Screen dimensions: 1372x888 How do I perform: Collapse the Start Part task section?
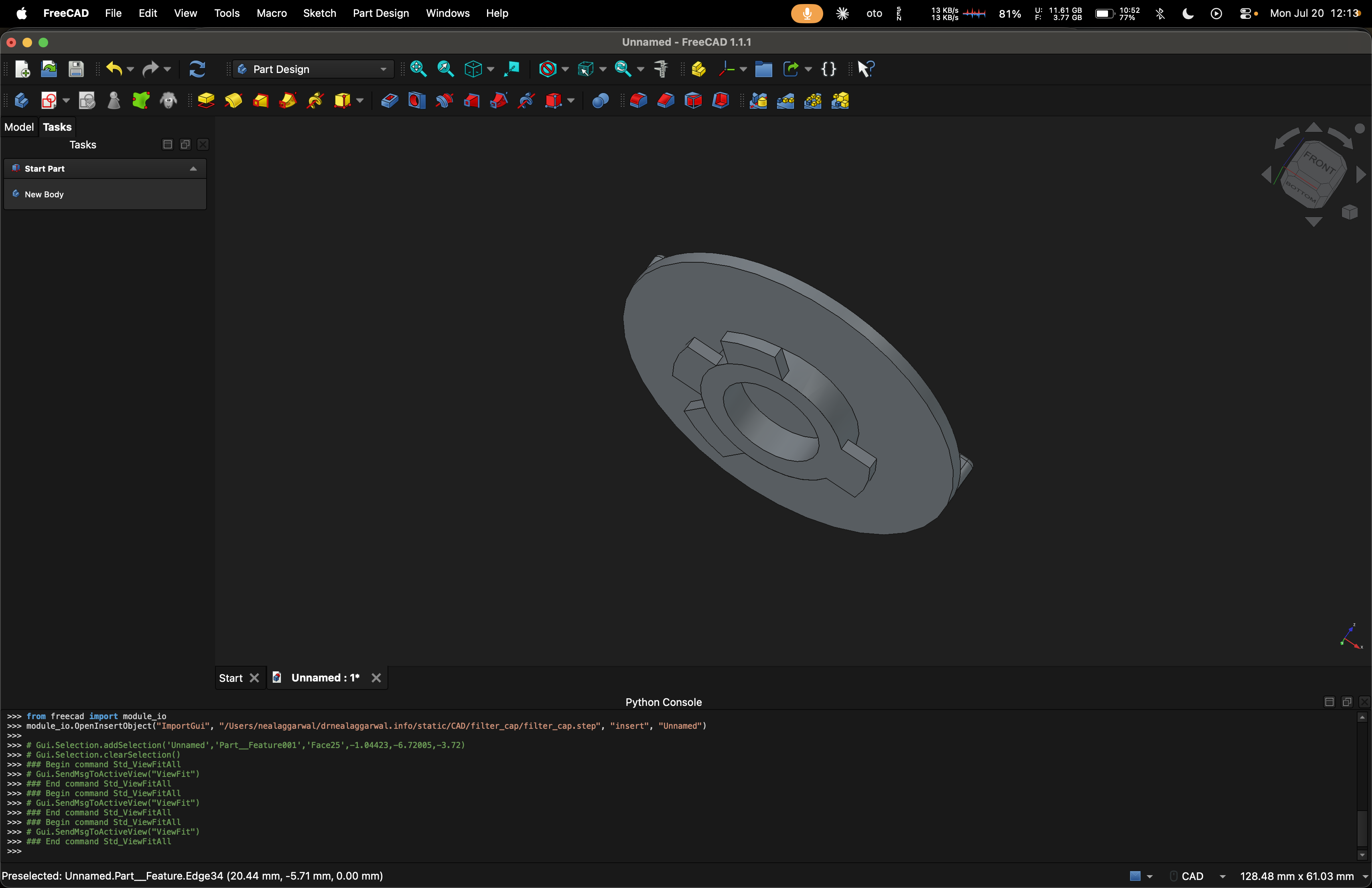click(193, 169)
